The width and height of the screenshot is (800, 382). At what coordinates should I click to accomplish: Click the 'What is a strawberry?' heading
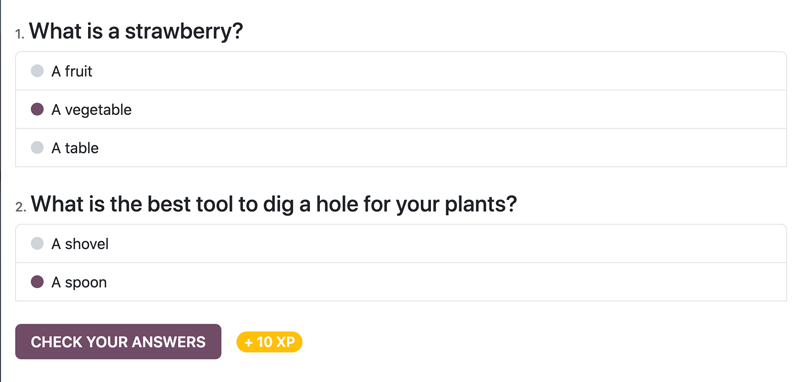[136, 31]
